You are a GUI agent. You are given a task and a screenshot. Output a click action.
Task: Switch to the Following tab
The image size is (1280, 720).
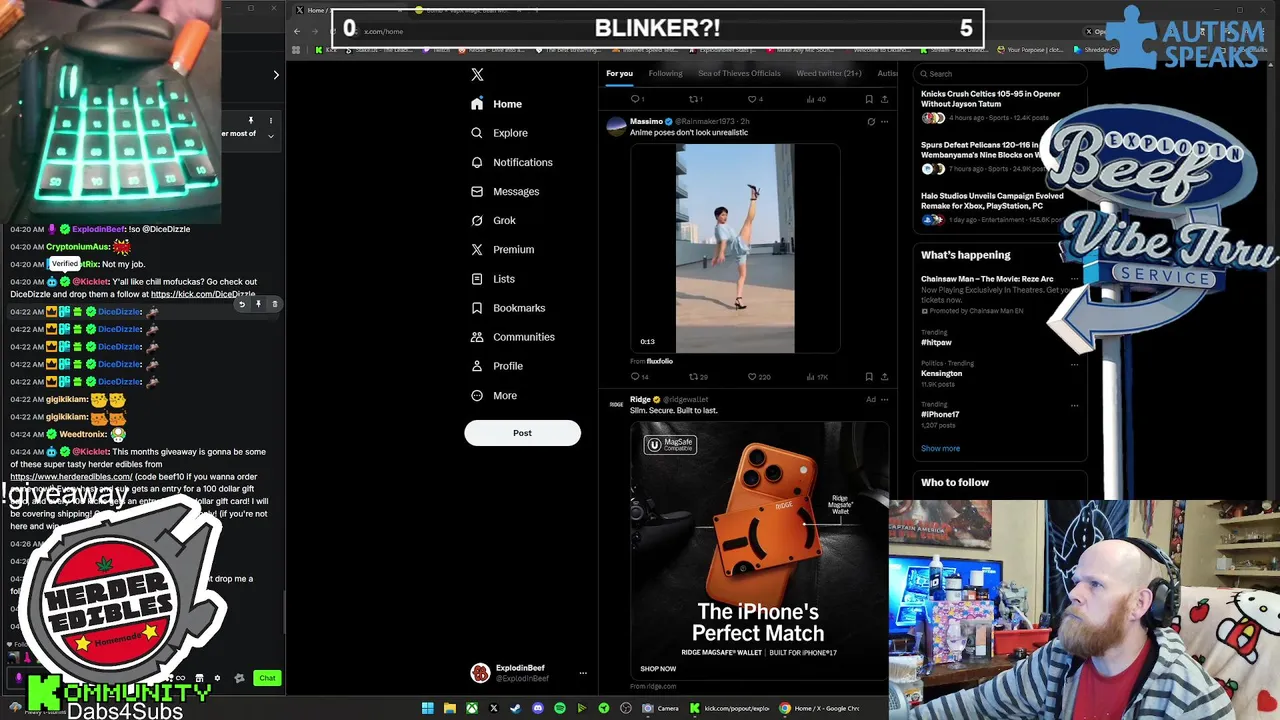665,73
